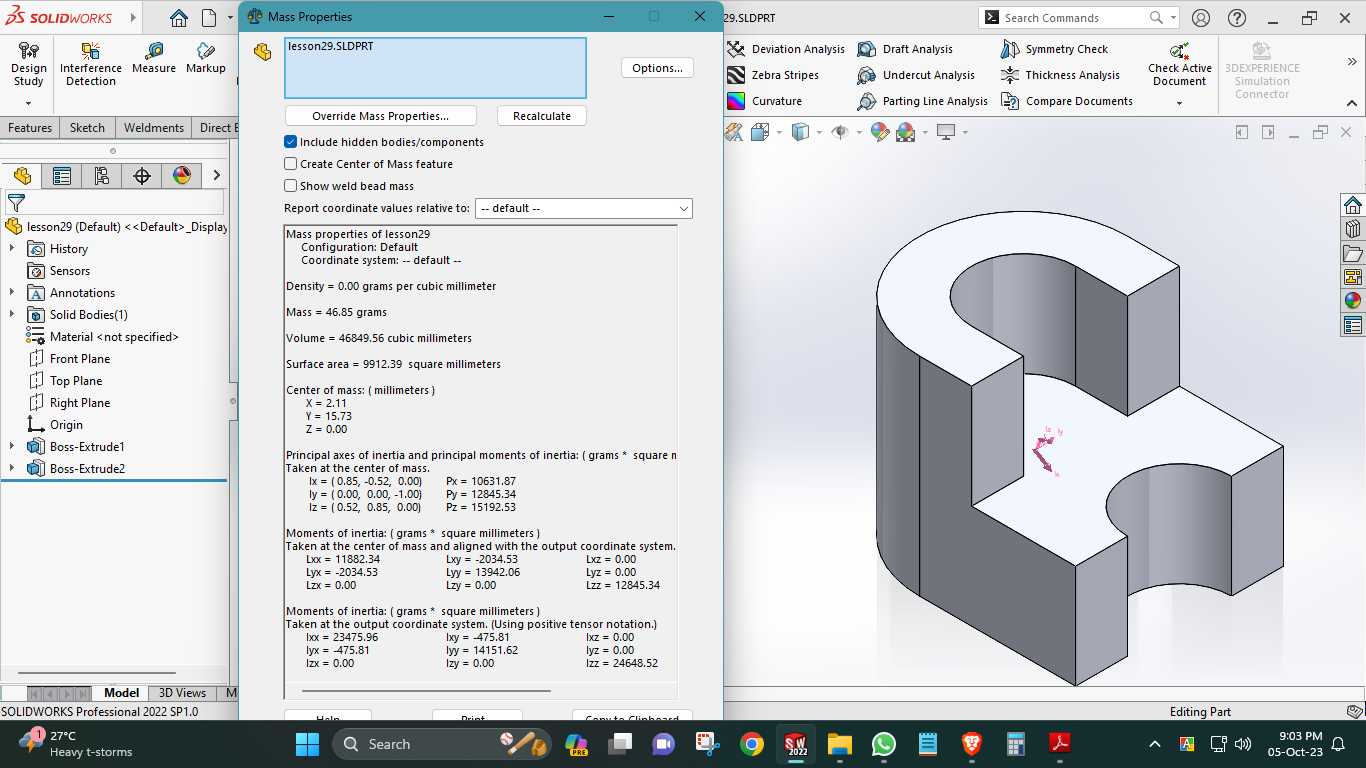Open coordinate system default dropdown
Viewport: 1366px width, 768px height.
(584, 208)
